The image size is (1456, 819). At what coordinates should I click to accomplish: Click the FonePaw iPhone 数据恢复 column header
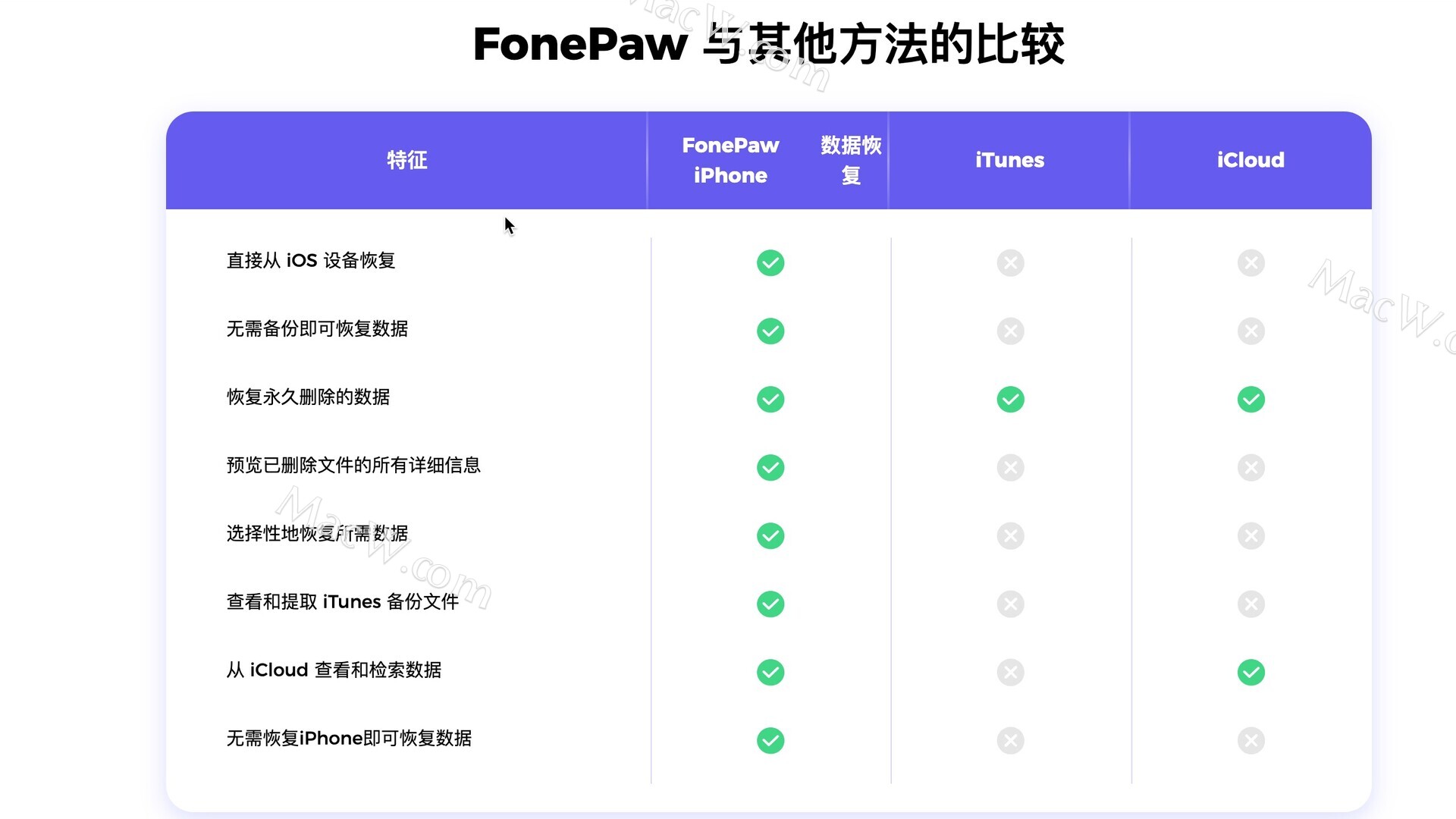pyautogui.click(x=767, y=160)
